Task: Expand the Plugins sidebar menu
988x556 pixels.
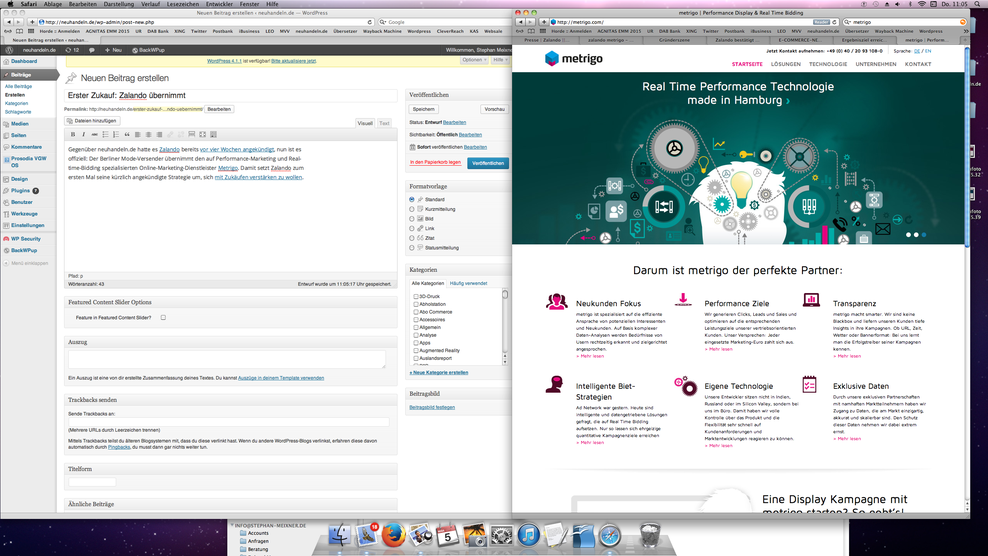Action: click(20, 190)
